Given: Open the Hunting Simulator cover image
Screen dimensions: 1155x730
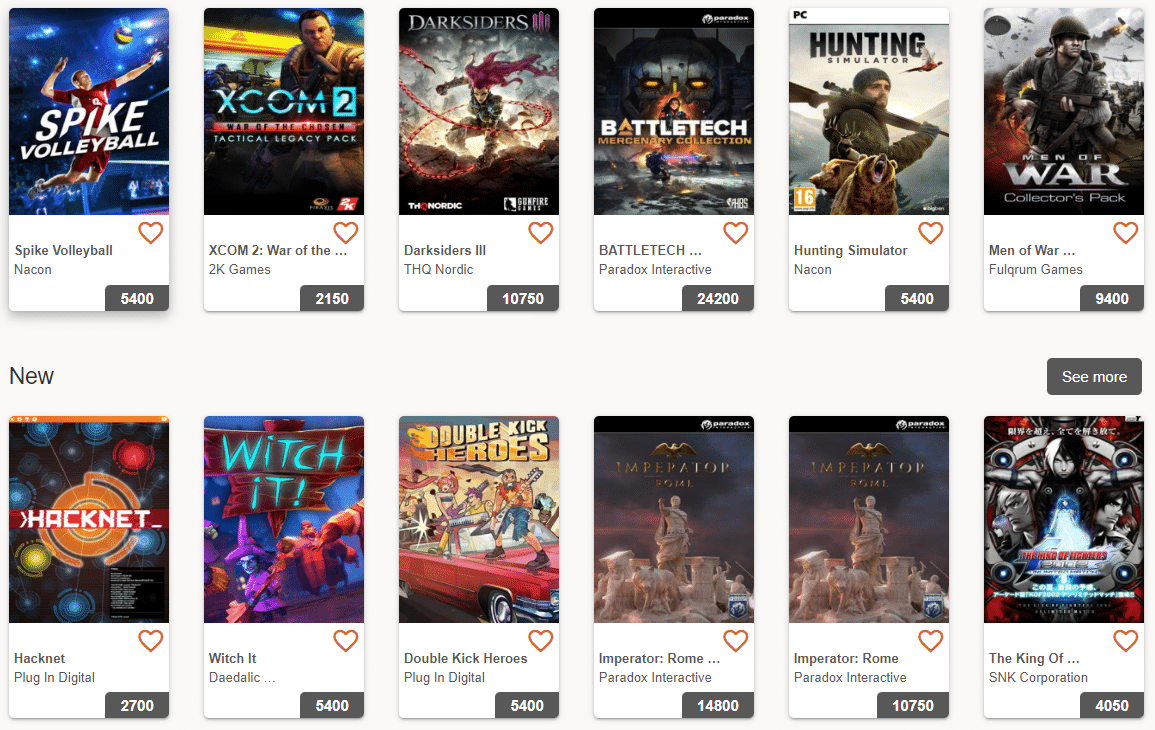Looking at the screenshot, I should tap(868, 111).
